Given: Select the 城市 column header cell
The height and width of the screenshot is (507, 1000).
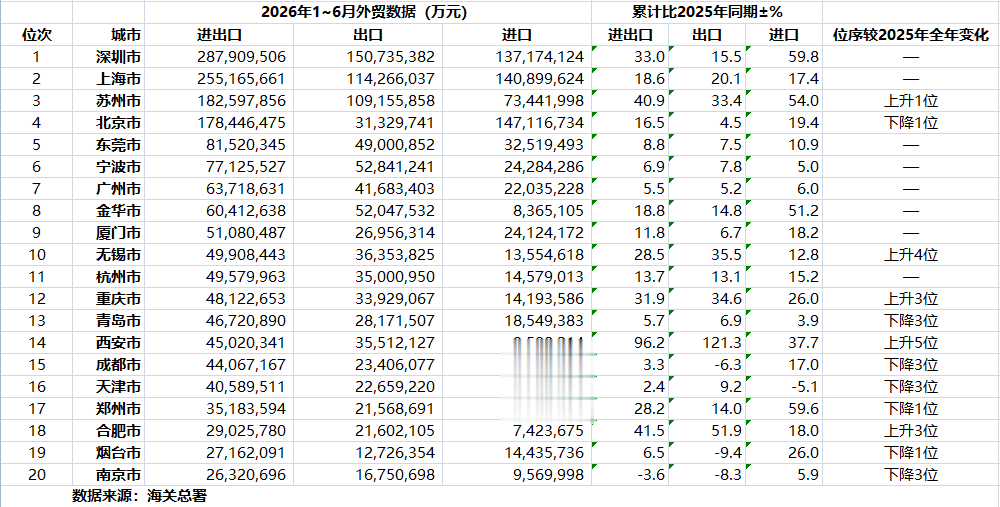Looking at the screenshot, I should (108, 35).
